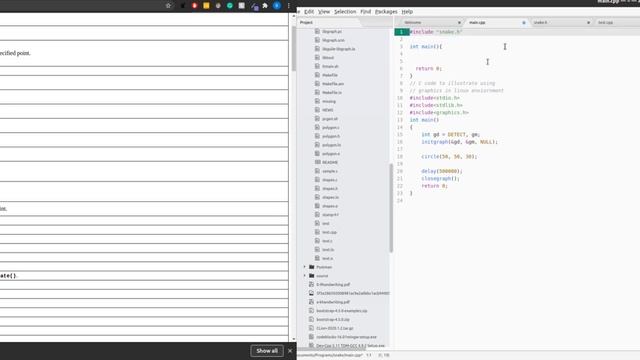640x360 pixels.
Task: Open the NEWS file in the tree
Action: [x=328, y=110]
